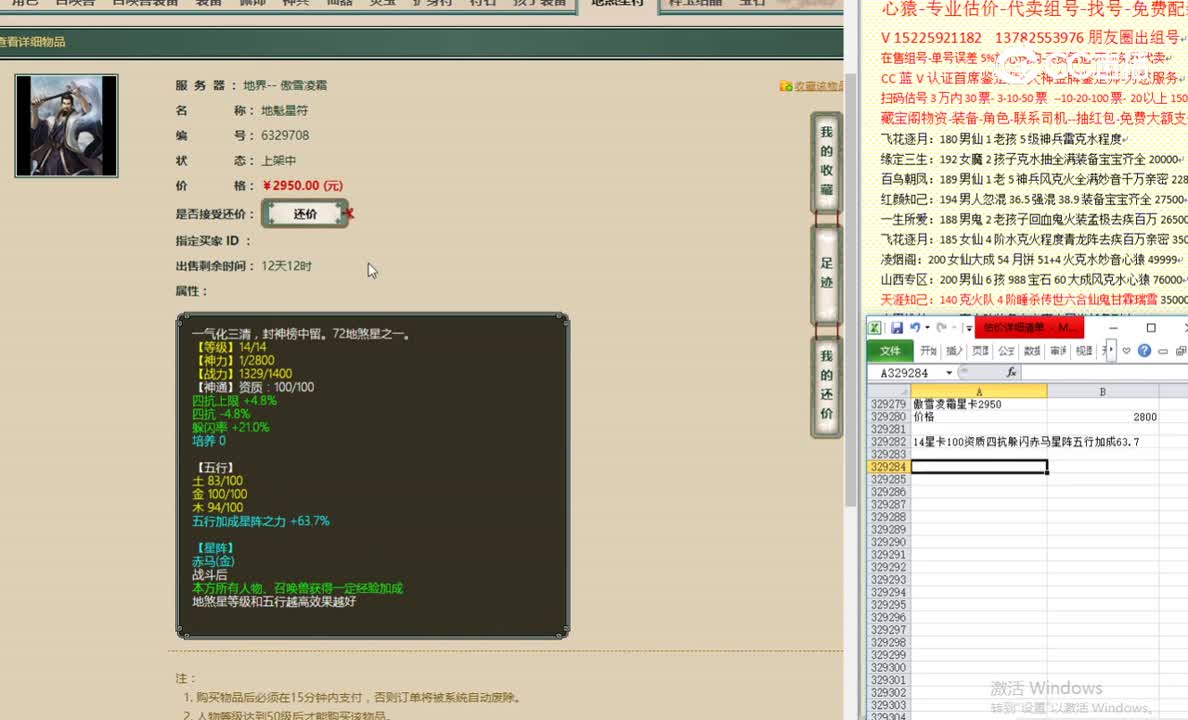Viewport: 1188px width, 720px height.
Task: Open the Insert Function fx dialog
Action: 1012,372
